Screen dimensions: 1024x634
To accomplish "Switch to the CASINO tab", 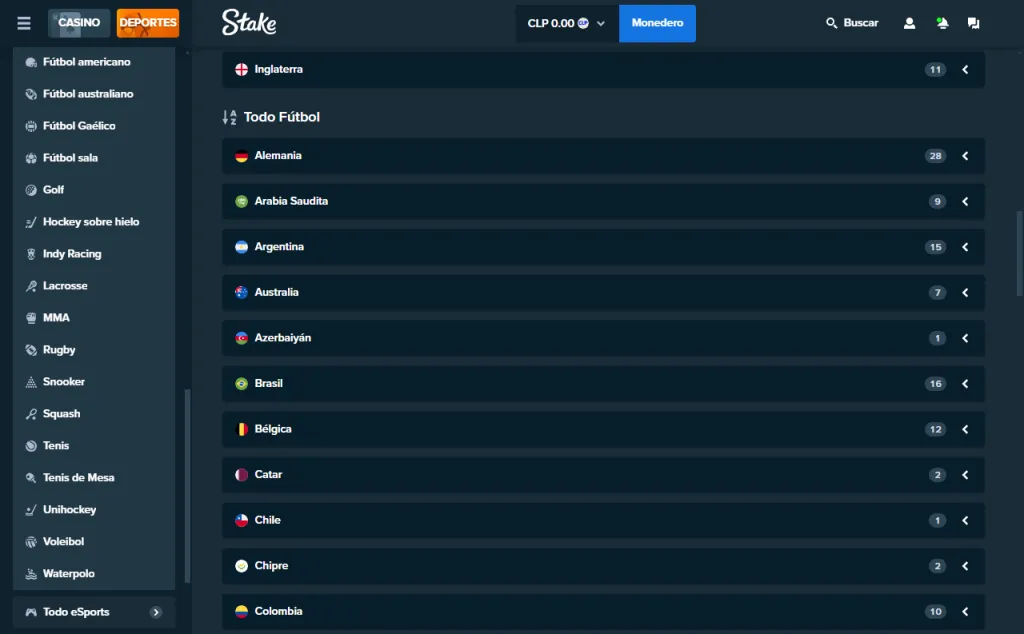I will pos(80,22).
